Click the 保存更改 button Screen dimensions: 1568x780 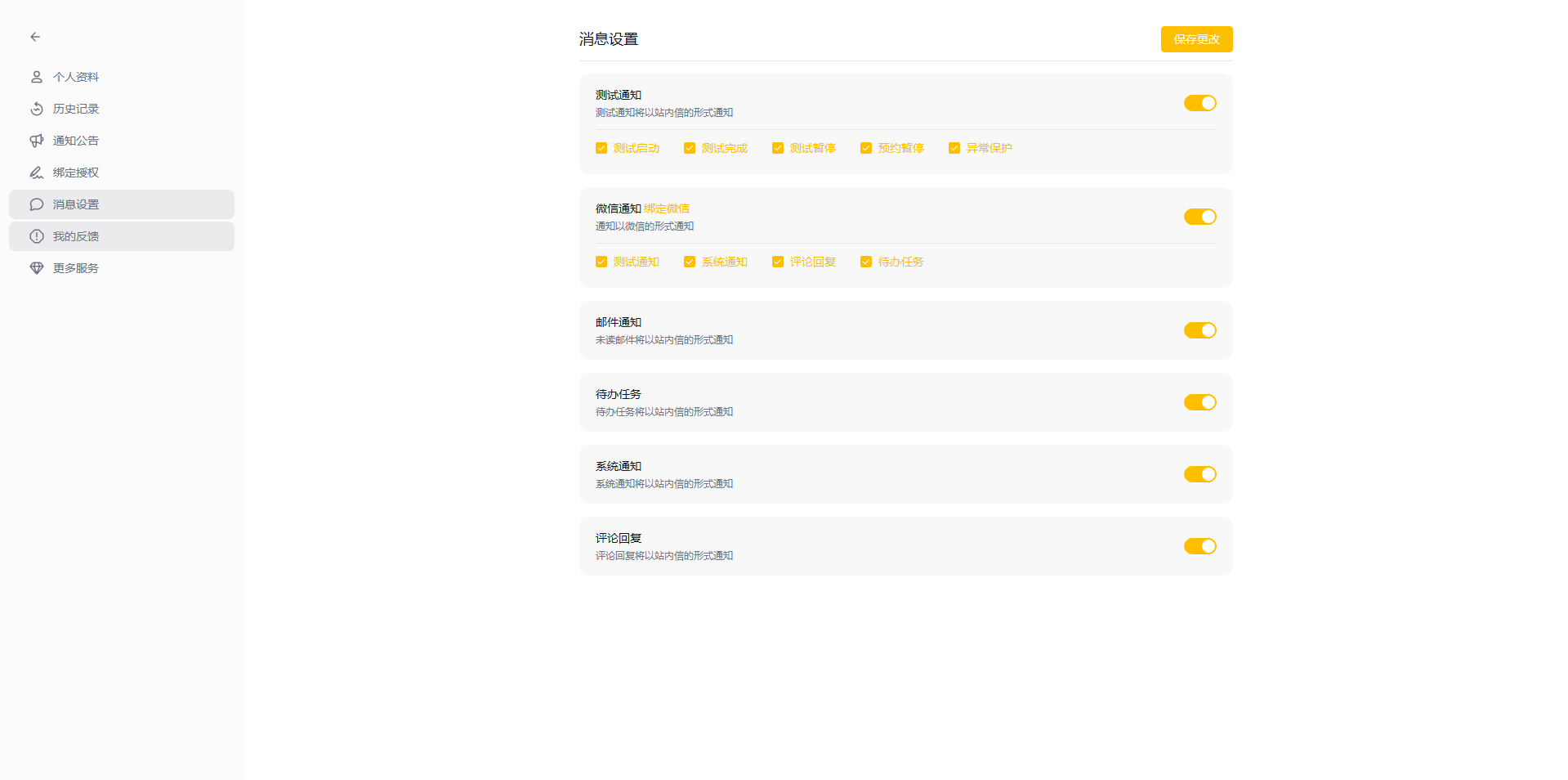[x=1196, y=39]
